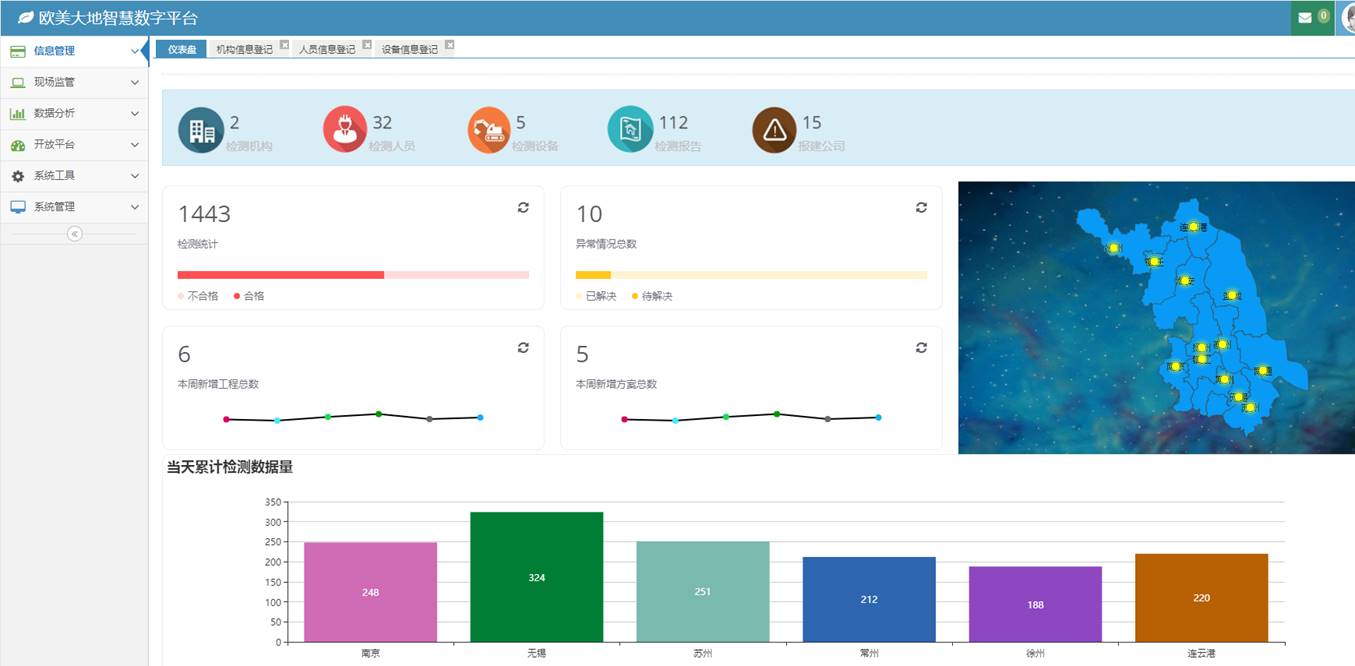
Task: Expand the 数据分析 sidebar menu
Action: 74,113
